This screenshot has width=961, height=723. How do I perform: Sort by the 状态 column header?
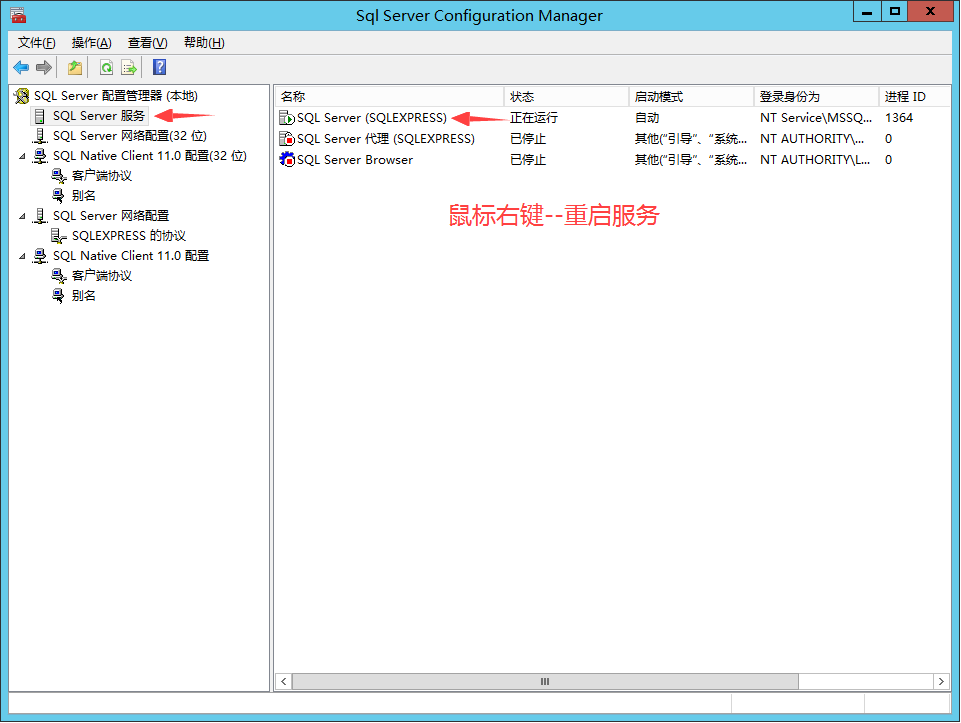[567, 97]
